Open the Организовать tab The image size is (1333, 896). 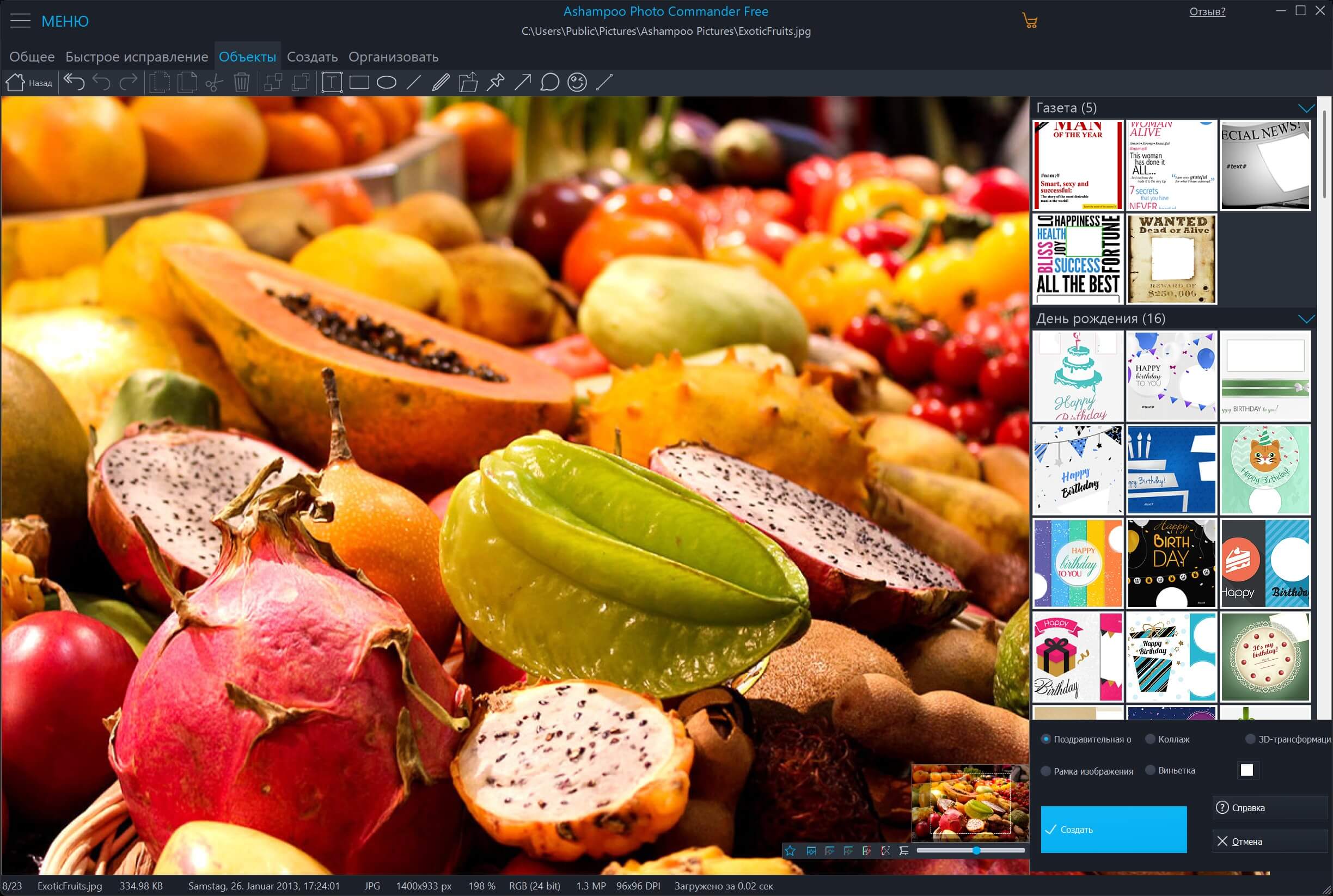click(393, 57)
